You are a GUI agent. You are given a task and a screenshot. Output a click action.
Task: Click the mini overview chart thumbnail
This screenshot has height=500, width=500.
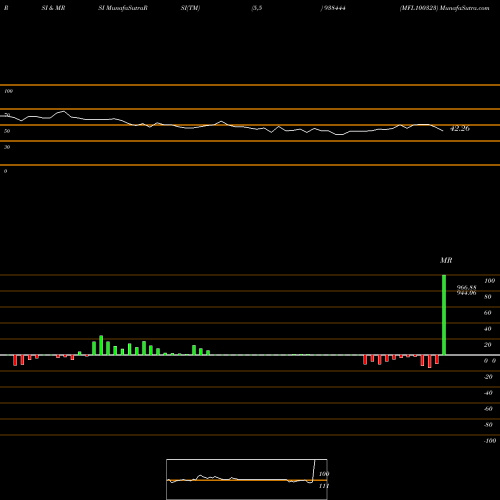[247, 479]
